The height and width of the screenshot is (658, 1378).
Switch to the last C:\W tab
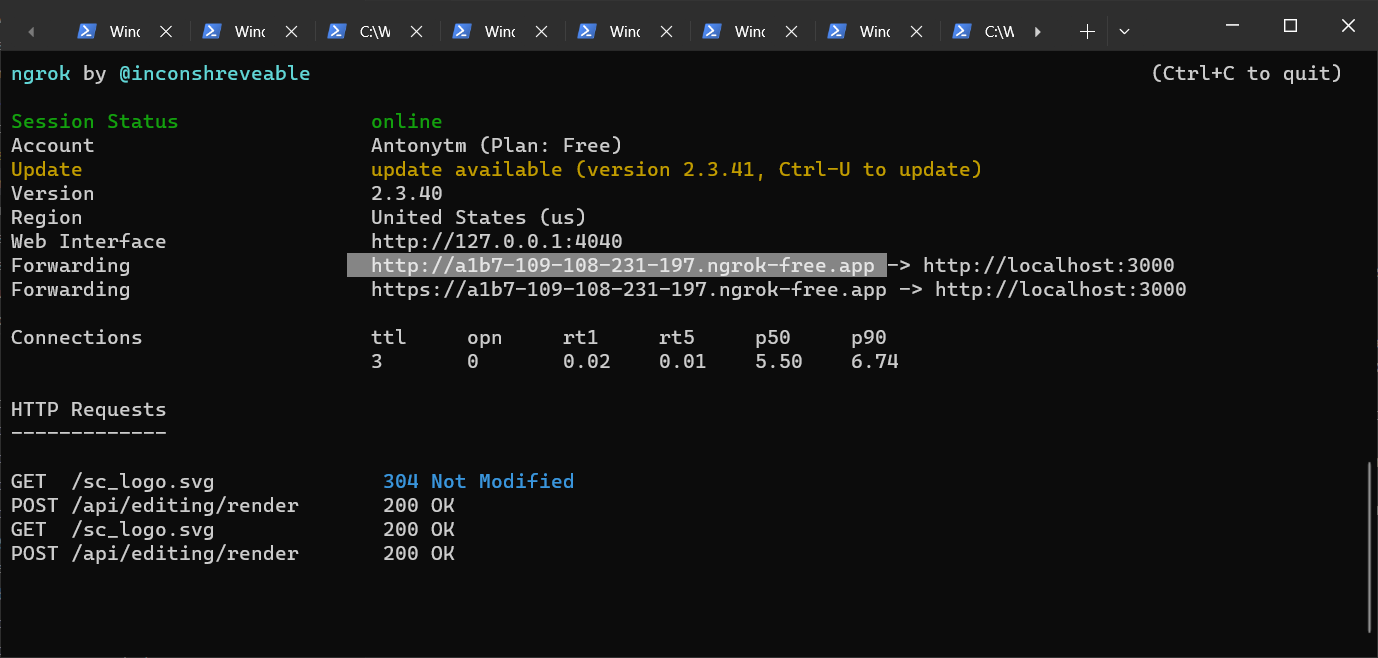click(x=998, y=32)
